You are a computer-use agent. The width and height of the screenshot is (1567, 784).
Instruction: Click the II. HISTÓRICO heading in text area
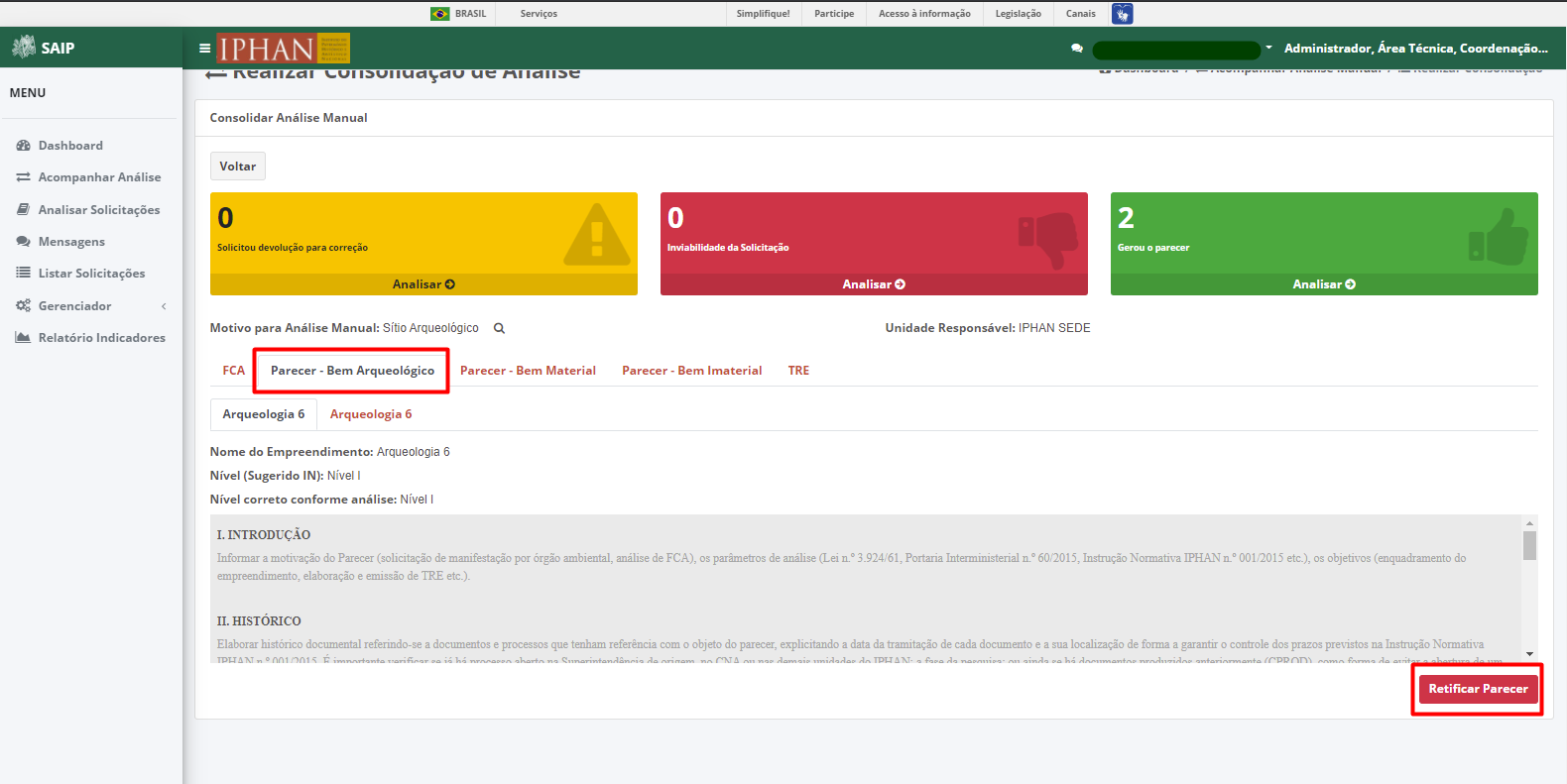[x=259, y=621]
